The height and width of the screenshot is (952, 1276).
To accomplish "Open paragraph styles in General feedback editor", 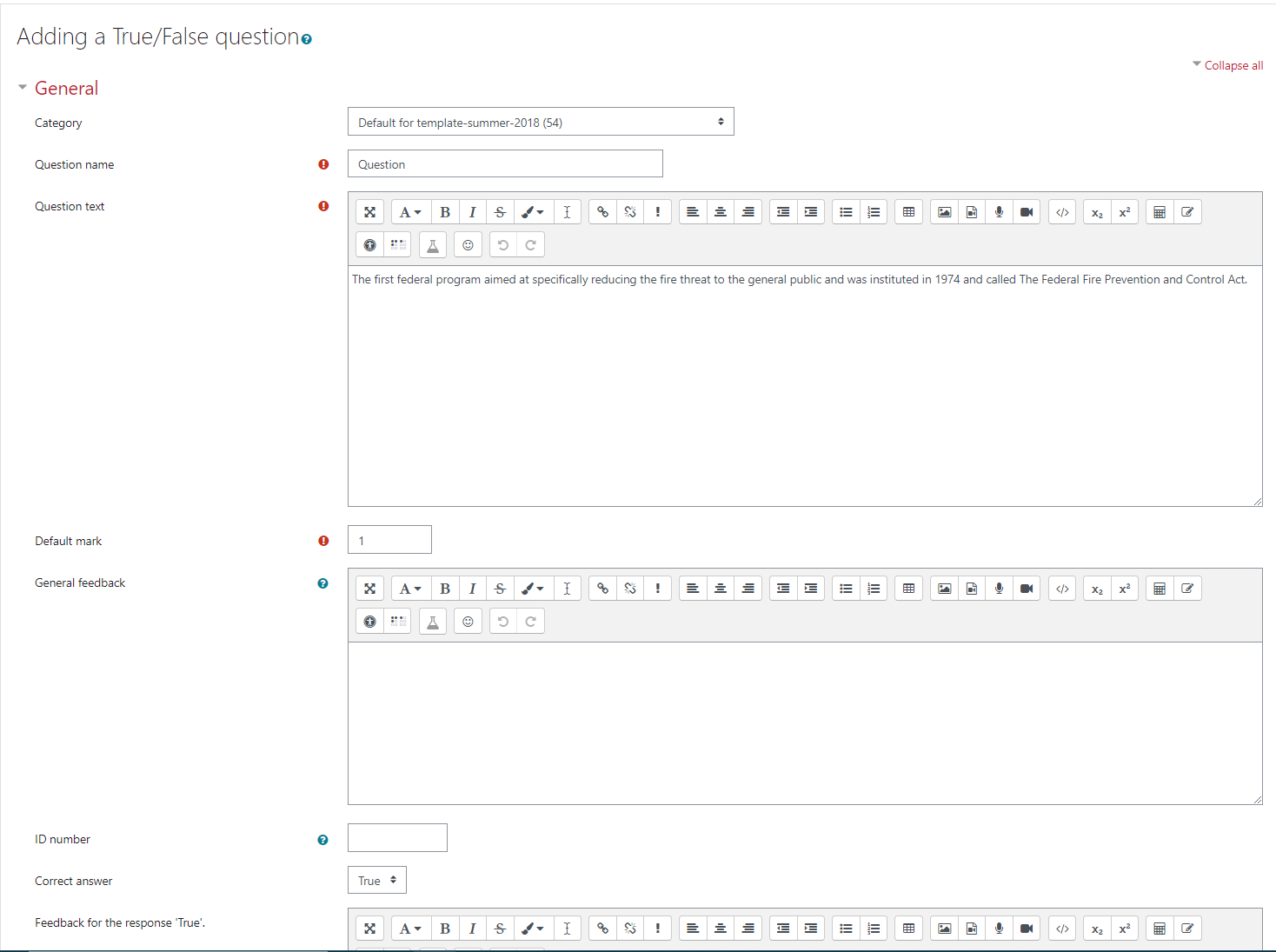I will click(x=410, y=589).
